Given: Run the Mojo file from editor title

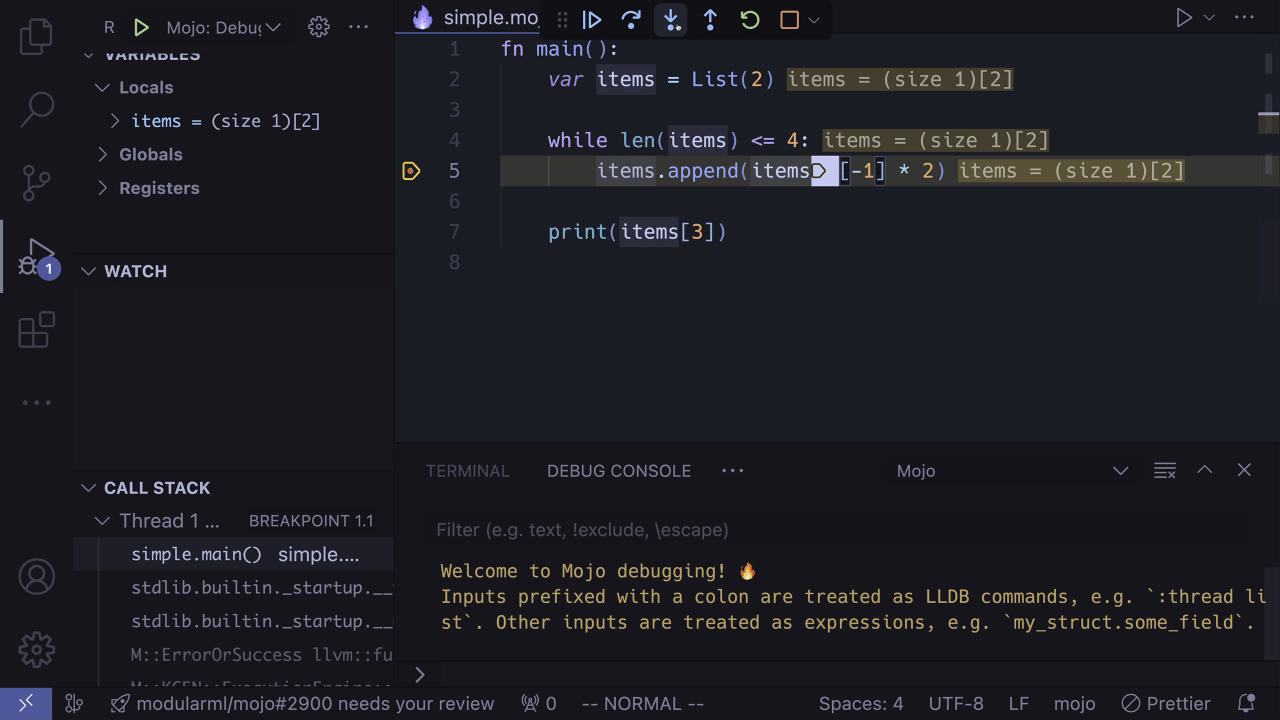Looking at the screenshot, I should [x=1184, y=18].
